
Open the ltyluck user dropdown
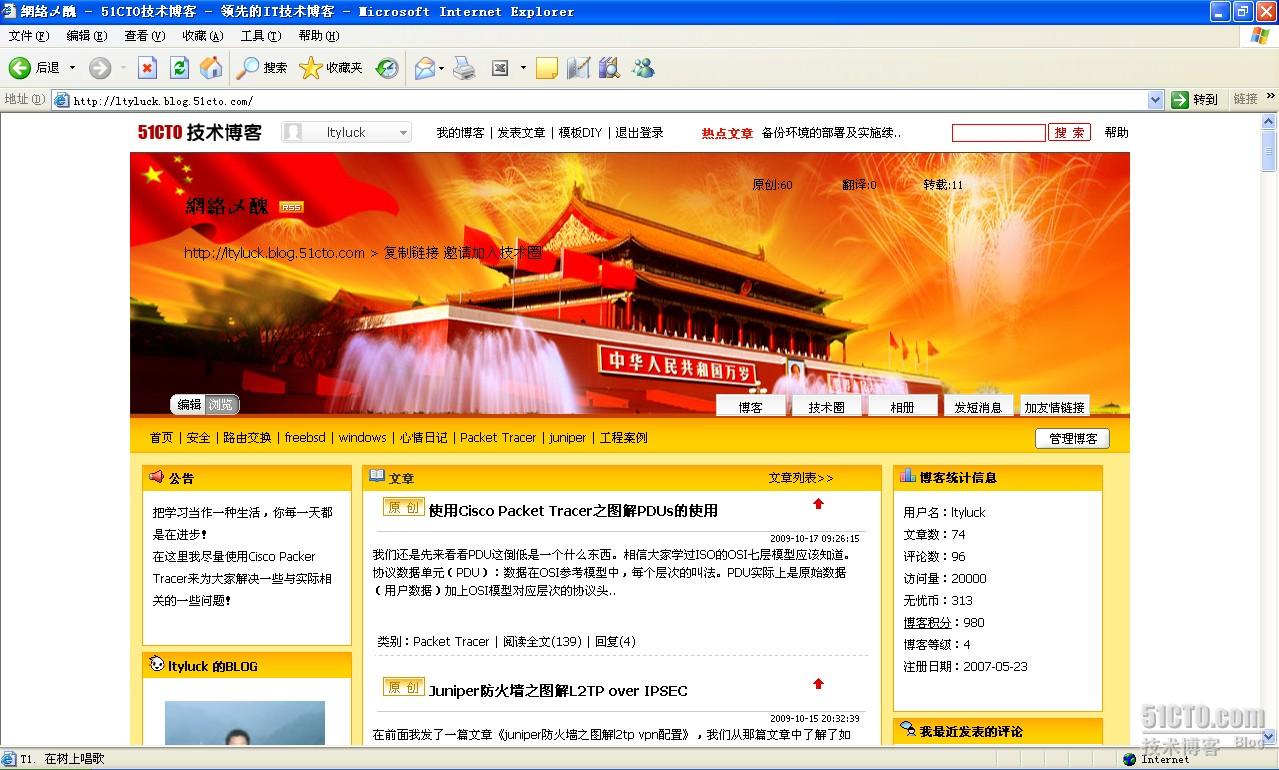346,132
